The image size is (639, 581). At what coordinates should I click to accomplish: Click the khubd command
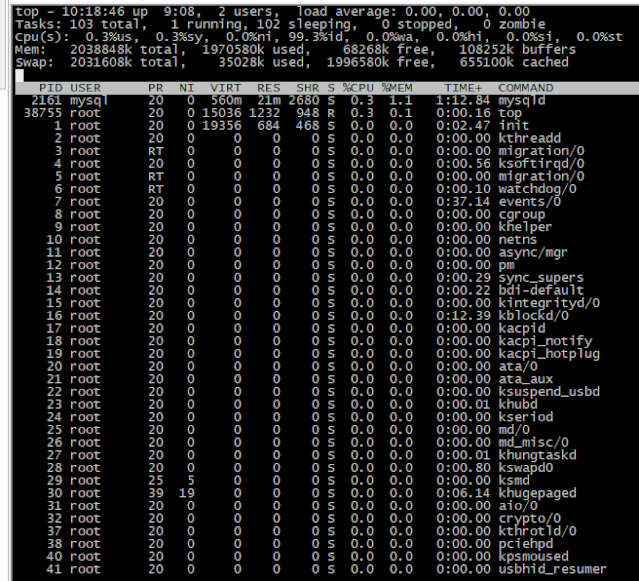[518, 404]
